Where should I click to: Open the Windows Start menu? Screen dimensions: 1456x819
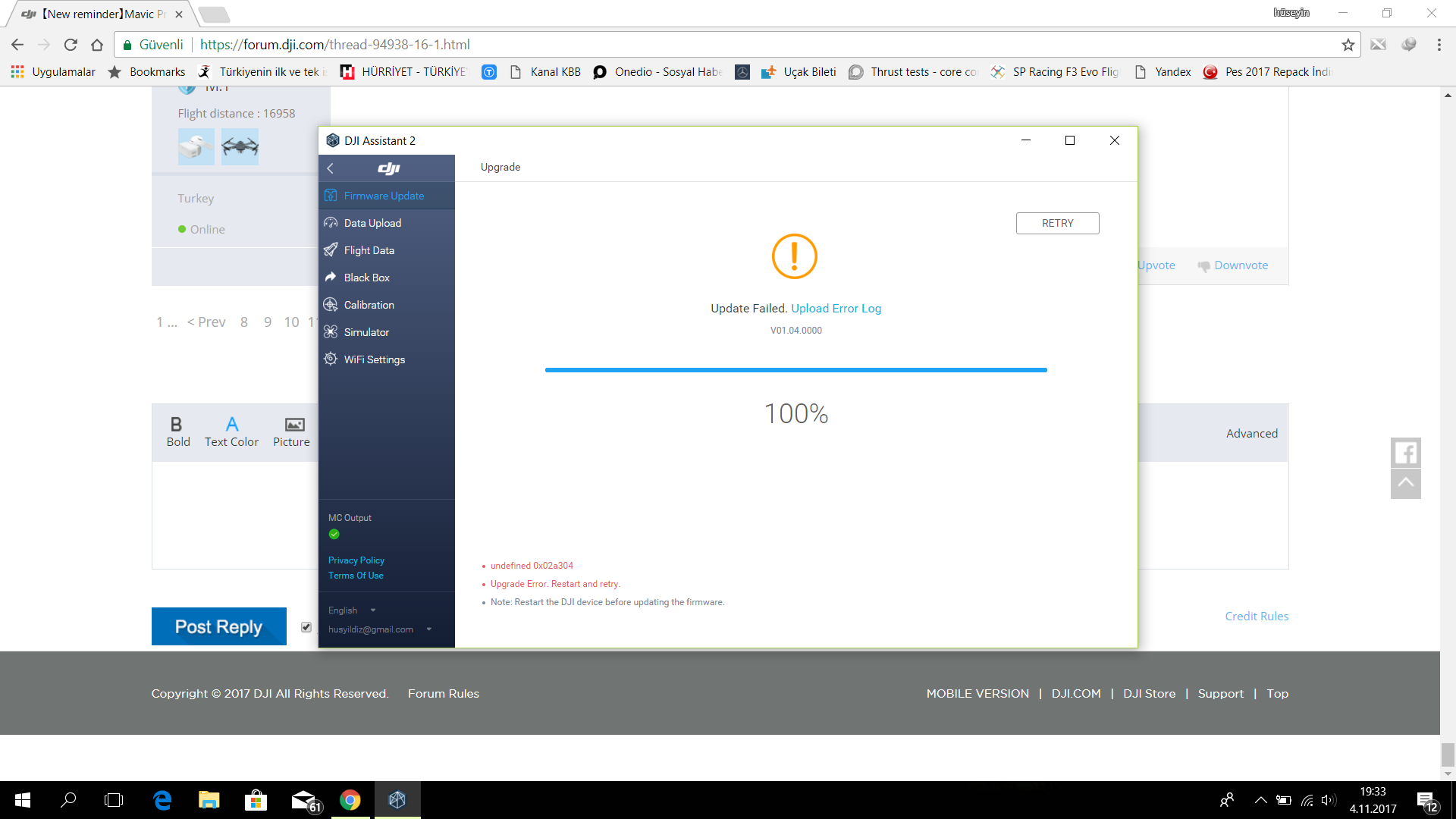point(23,800)
